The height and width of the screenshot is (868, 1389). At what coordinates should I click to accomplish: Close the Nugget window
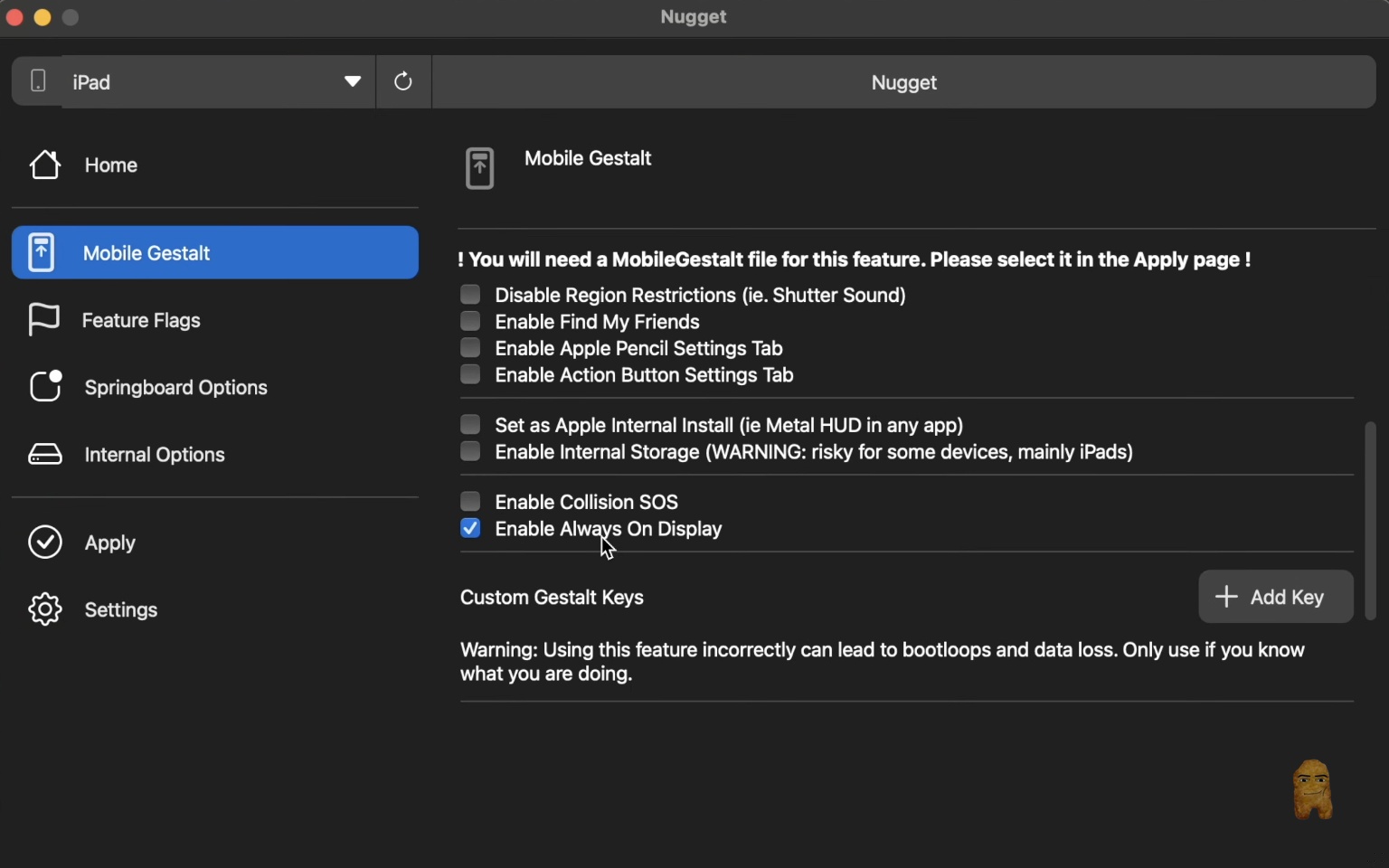point(14,17)
